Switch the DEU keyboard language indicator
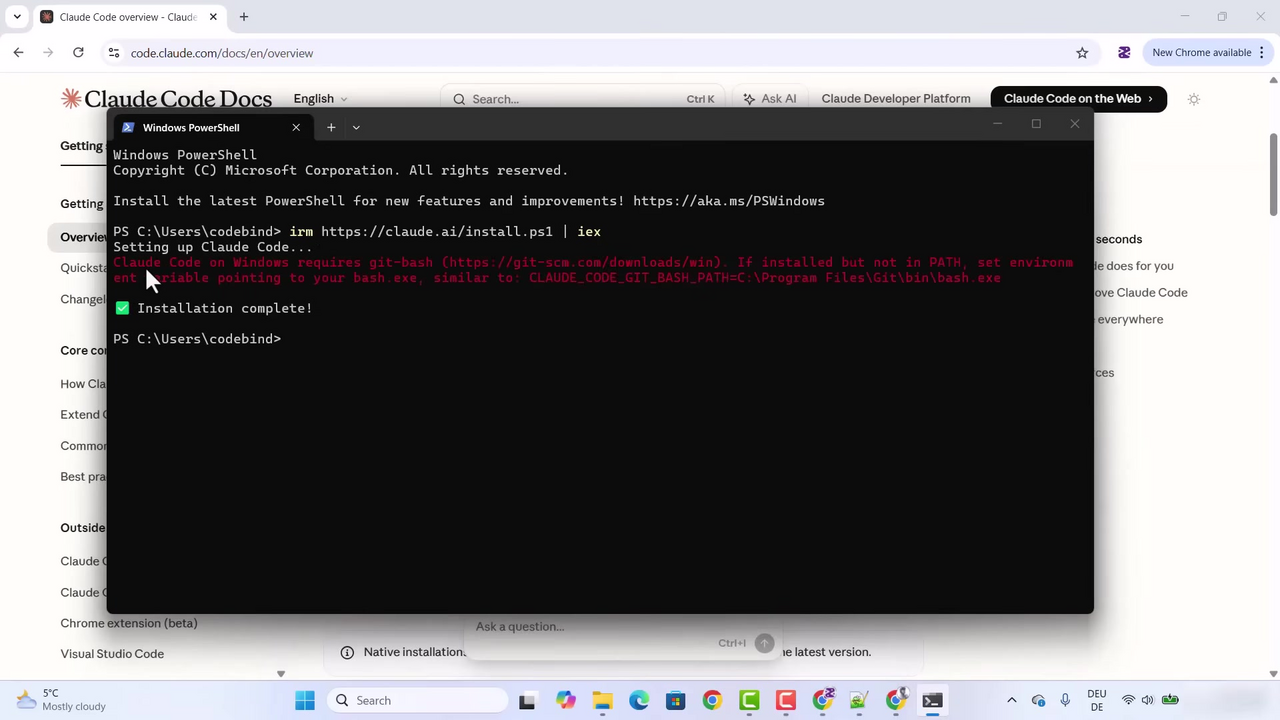The image size is (1280, 720). pos(1097,700)
